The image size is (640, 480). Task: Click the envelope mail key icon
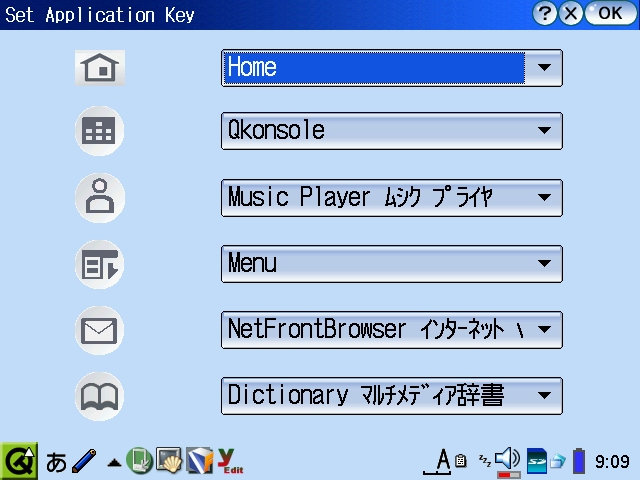(100, 330)
